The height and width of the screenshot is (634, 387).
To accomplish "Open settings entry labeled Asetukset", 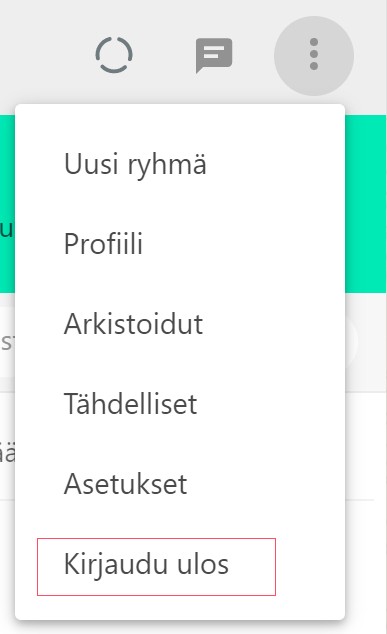I will pos(125,484).
